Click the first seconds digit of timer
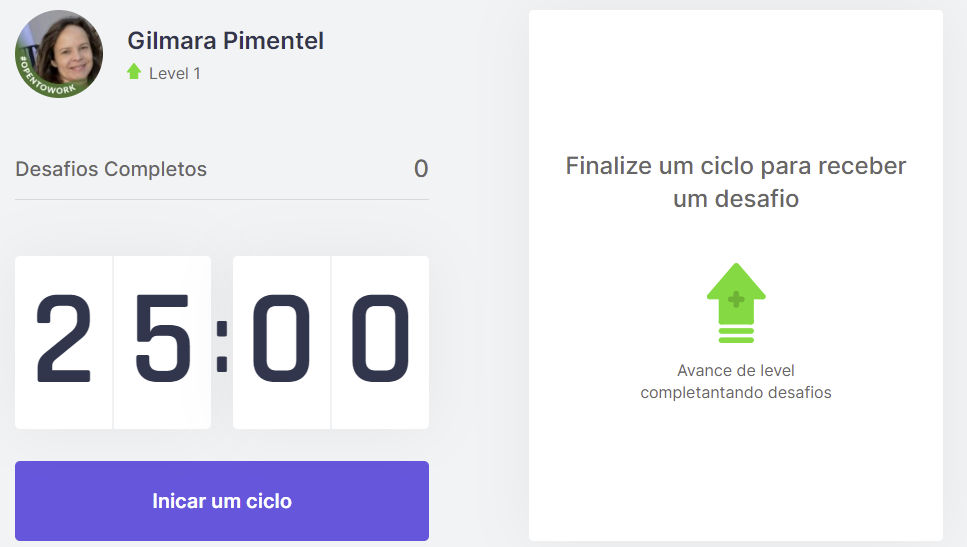The width and height of the screenshot is (967, 547). (281, 339)
